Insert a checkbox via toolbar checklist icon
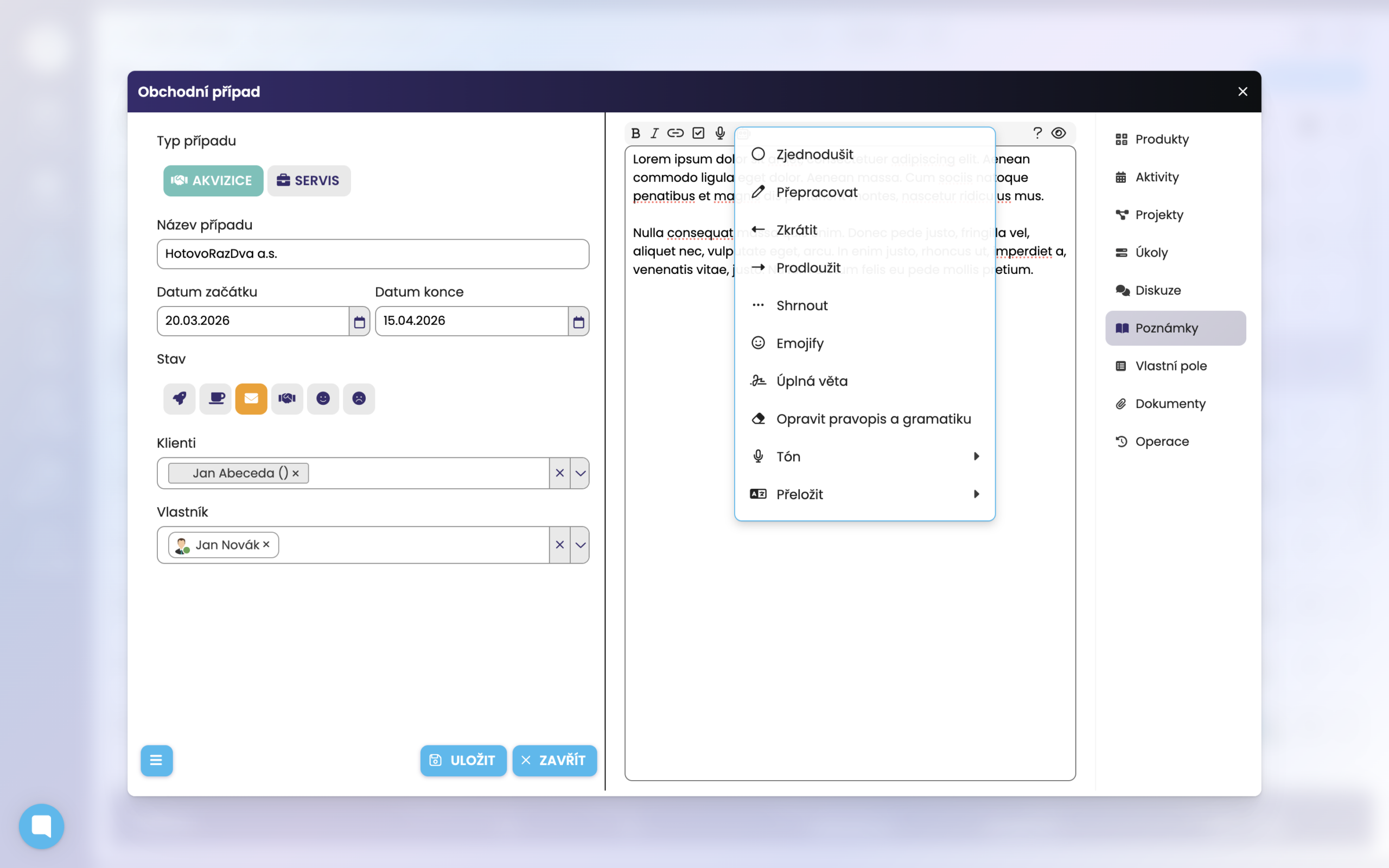The image size is (1389, 868). [698, 133]
